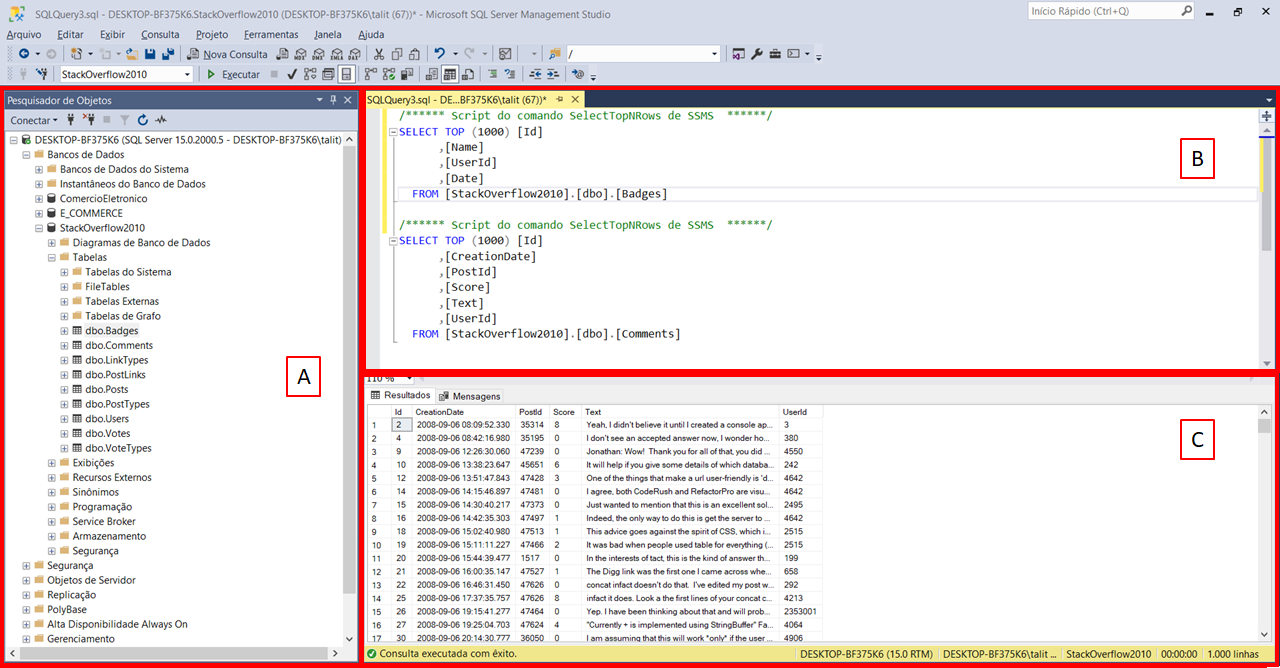Select the SQLQuery3.sql editor tab
Image resolution: width=1280 pixels, height=668 pixels.
457,100
